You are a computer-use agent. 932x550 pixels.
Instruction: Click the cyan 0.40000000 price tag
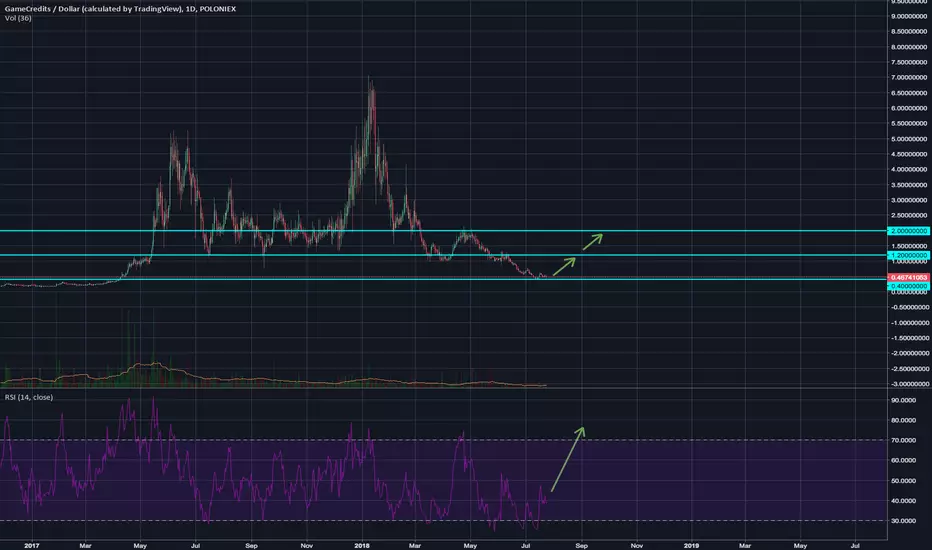pos(909,286)
